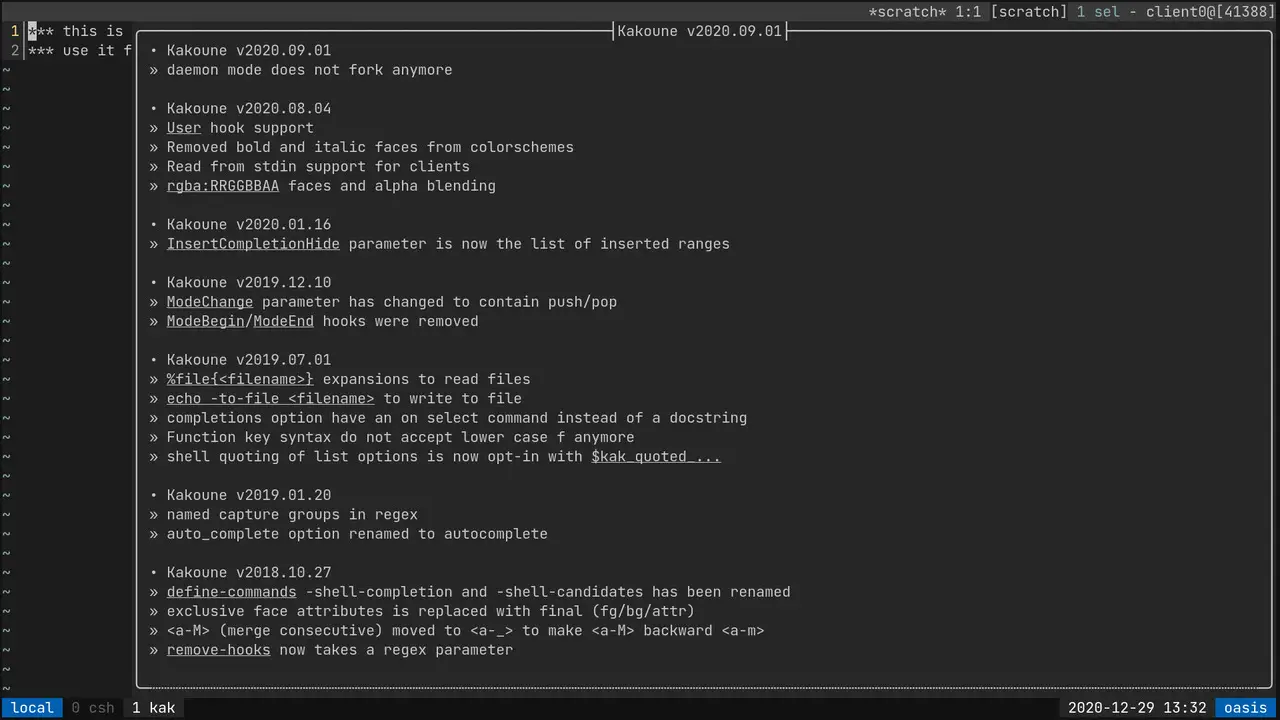Click the 'Kakoune v2019.07.01' heading
This screenshot has width=1280, height=720.
click(249, 360)
